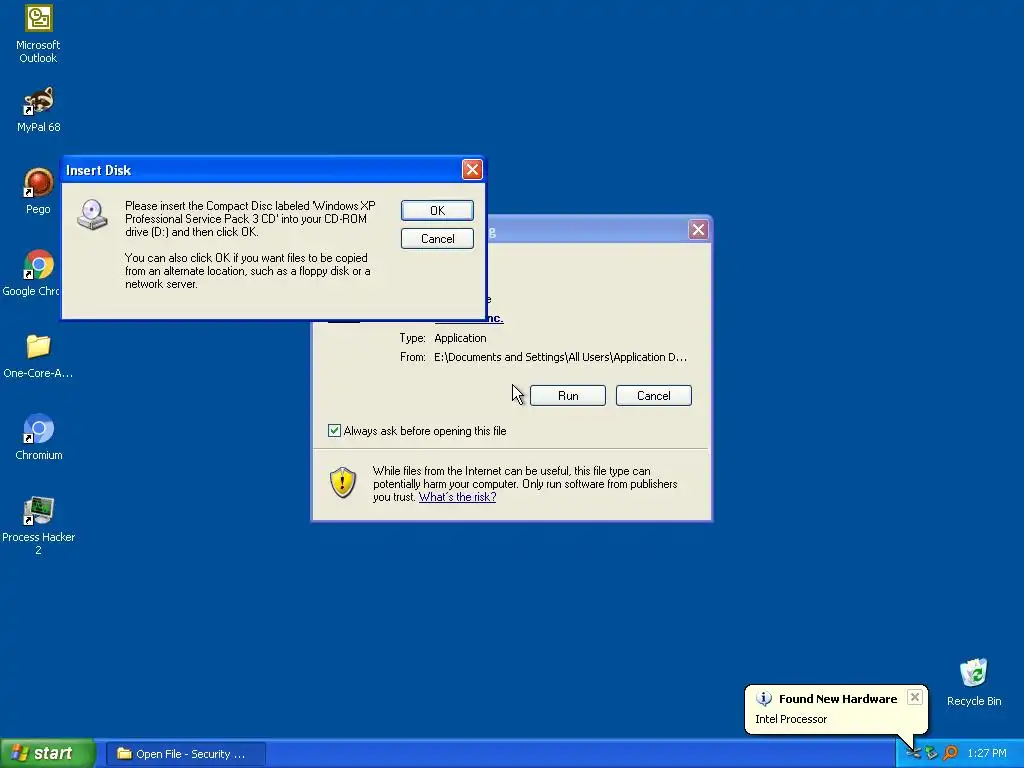This screenshot has width=1024, height=768.
Task: Click the Found New Hardware balloon text
Action: coord(838,699)
